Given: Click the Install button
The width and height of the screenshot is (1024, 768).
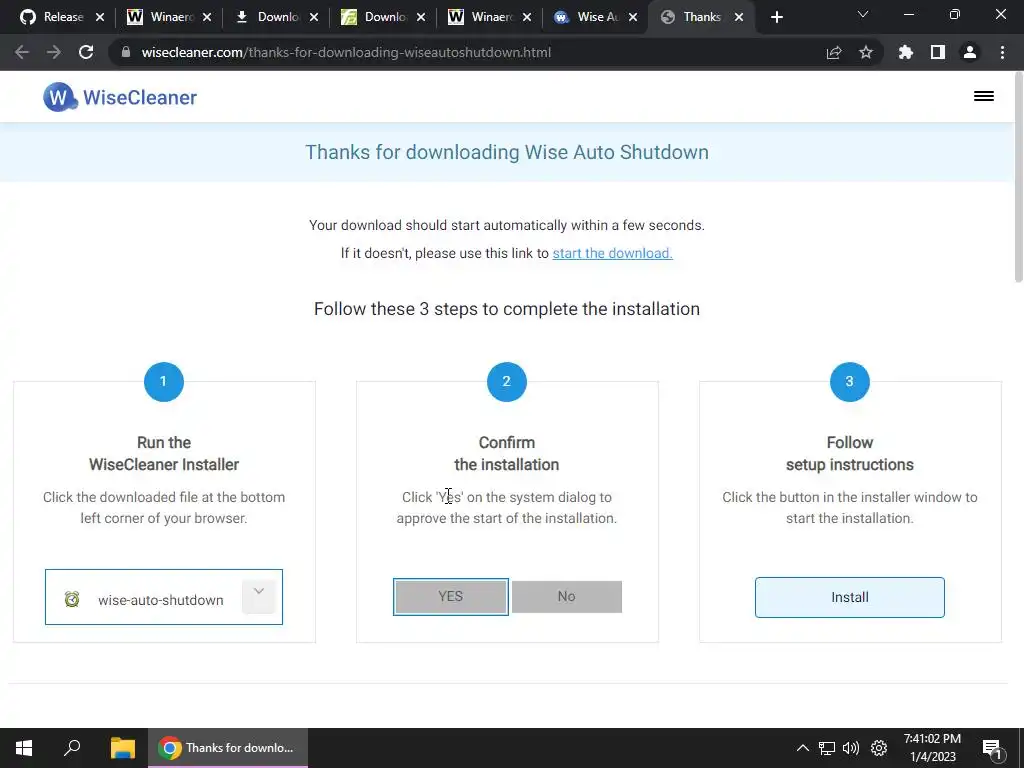Looking at the screenshot, I should coord(850,597).
